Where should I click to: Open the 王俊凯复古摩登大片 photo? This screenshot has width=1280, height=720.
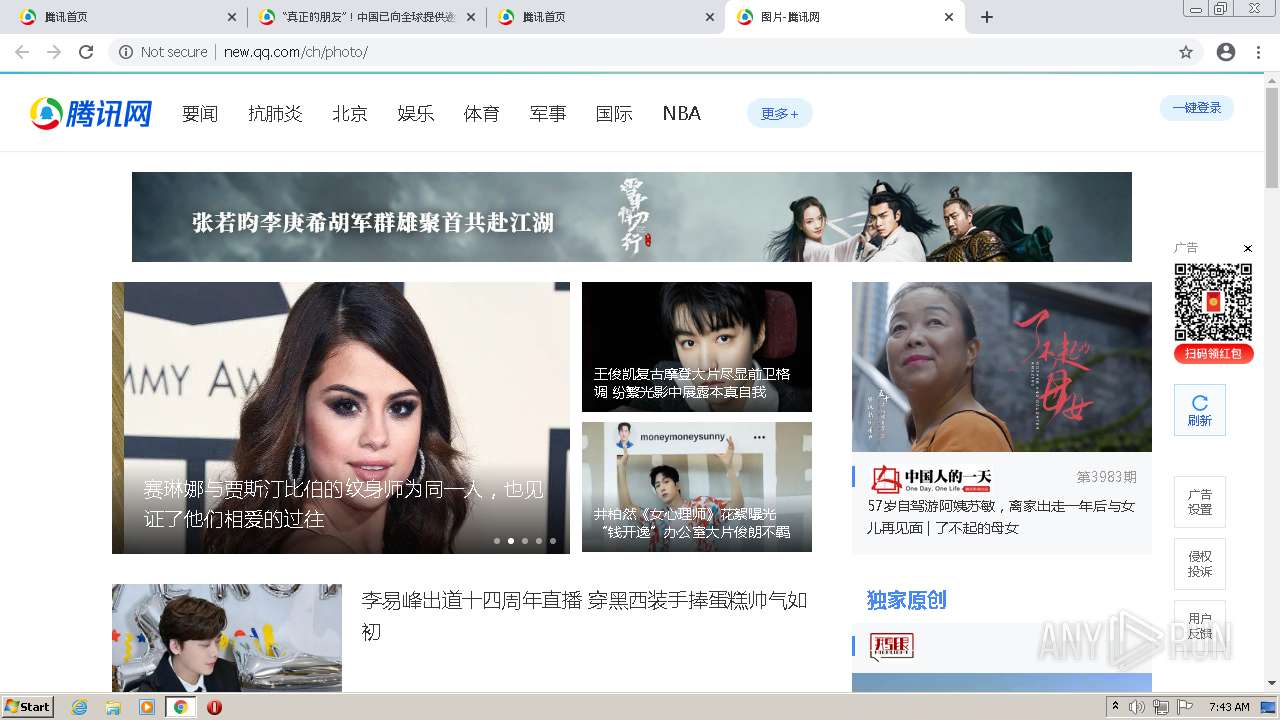[697, 347]
